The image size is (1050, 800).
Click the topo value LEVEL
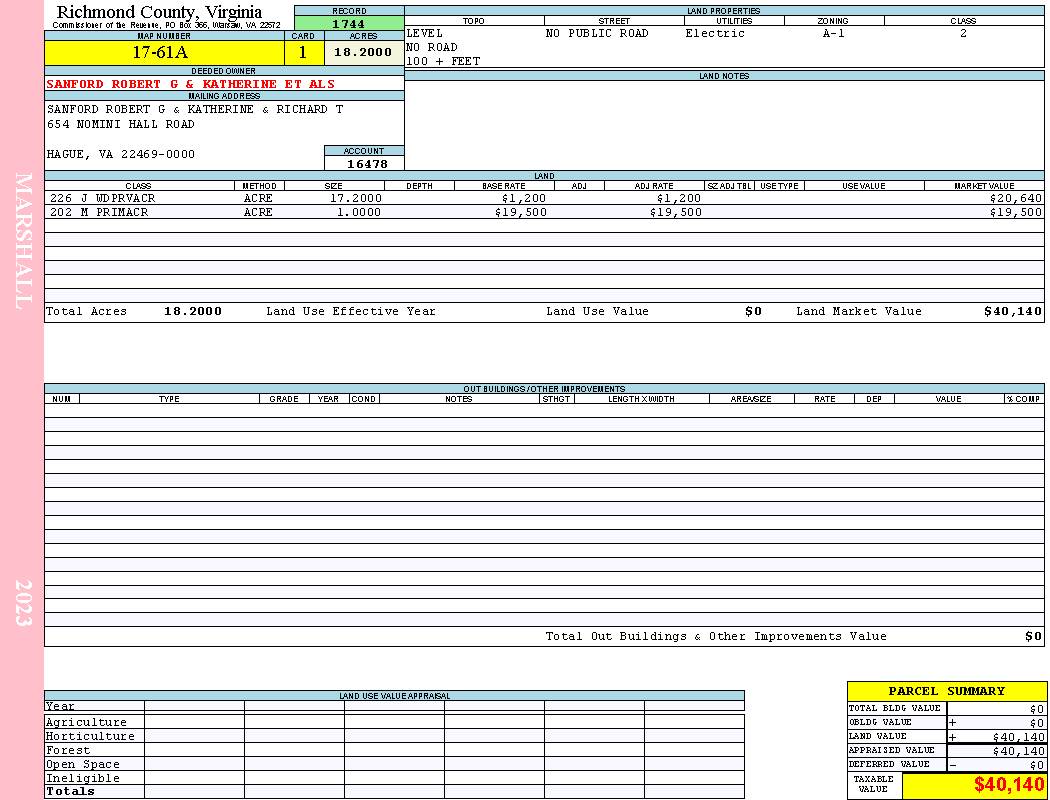click(x=425, y=33)
